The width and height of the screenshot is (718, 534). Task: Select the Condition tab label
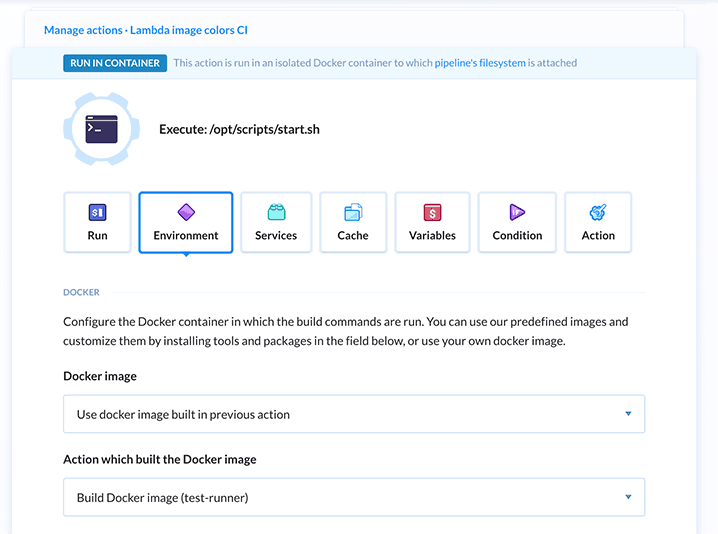pos(517,236)
